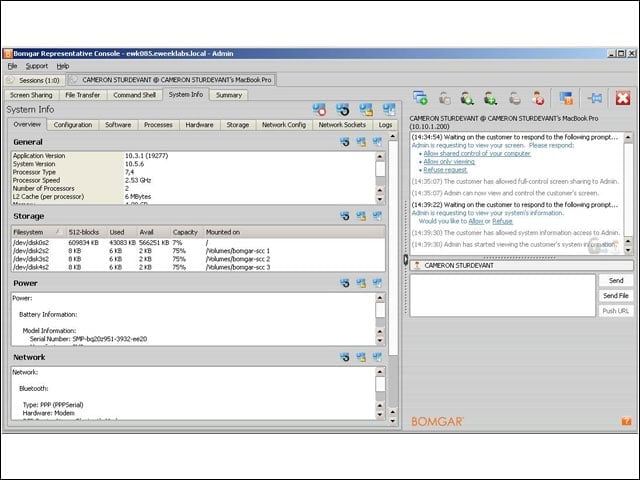Refresh the Network section with its arrow icon

click(x=345, y=357)
